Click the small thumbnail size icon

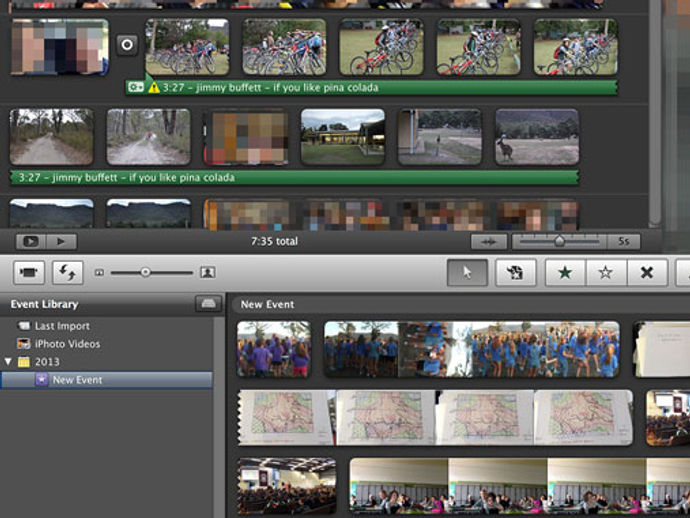click(x=99, y=273)
